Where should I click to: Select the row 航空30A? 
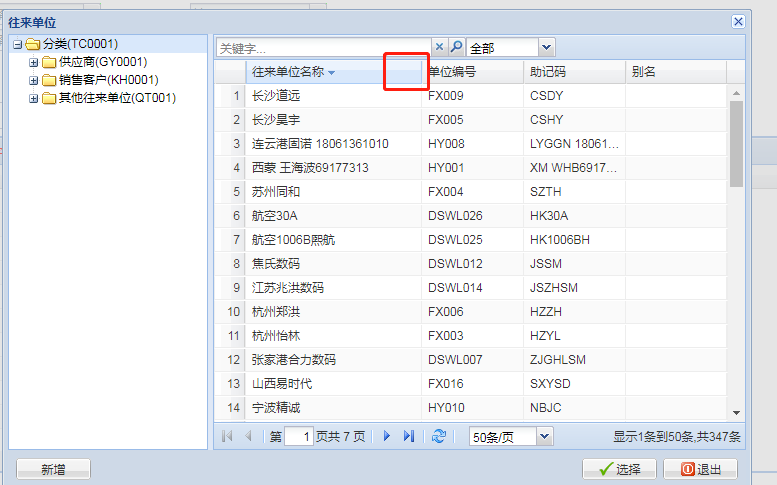pyautogui.click(x=471, y=216)
